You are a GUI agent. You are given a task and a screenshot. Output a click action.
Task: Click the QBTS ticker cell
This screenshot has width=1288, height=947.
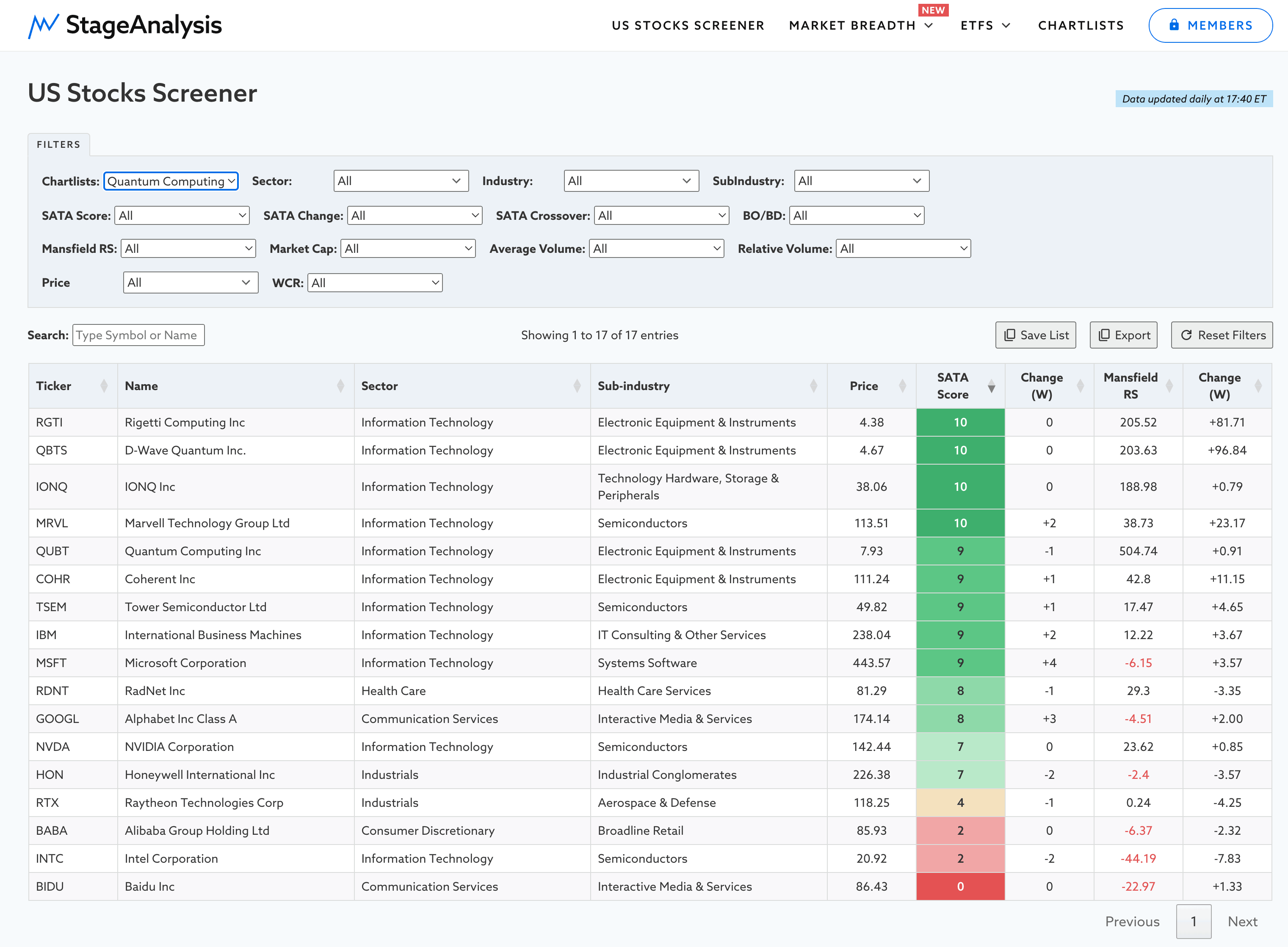click(x=73, y=451)
